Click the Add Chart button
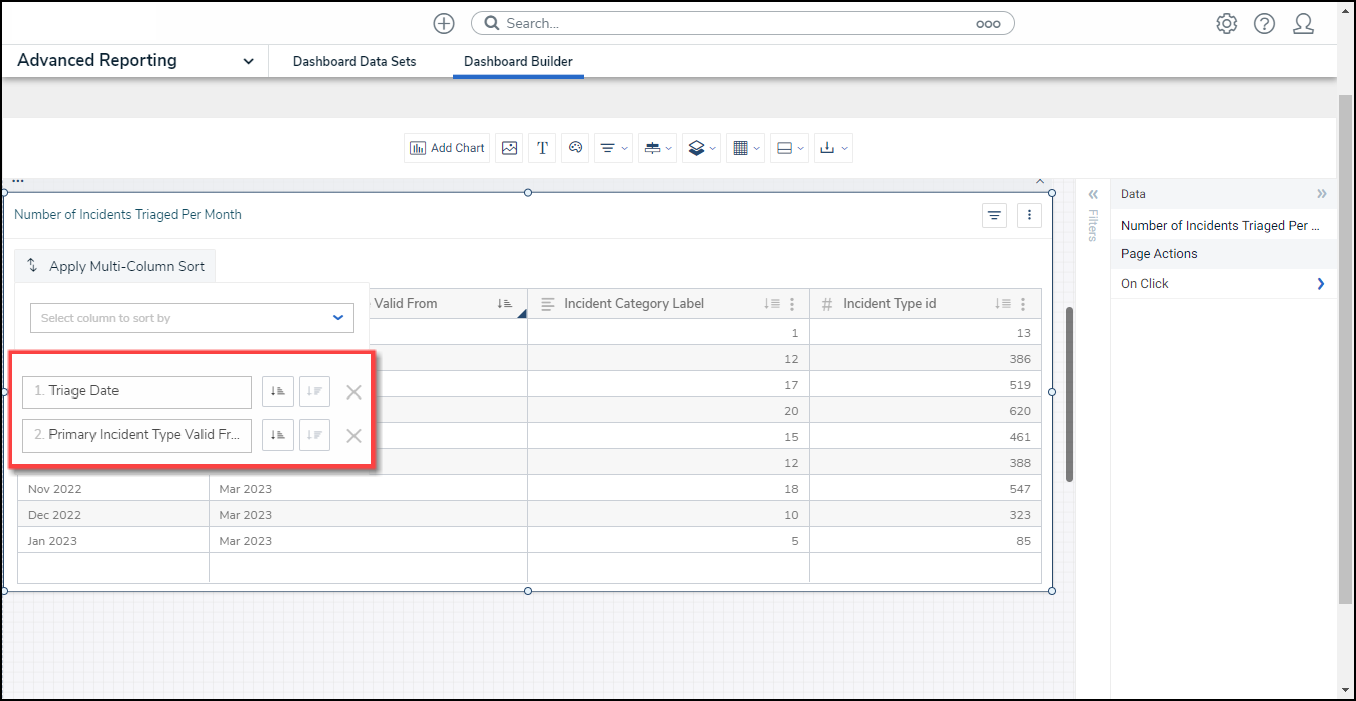 click(x=447, y=148)
